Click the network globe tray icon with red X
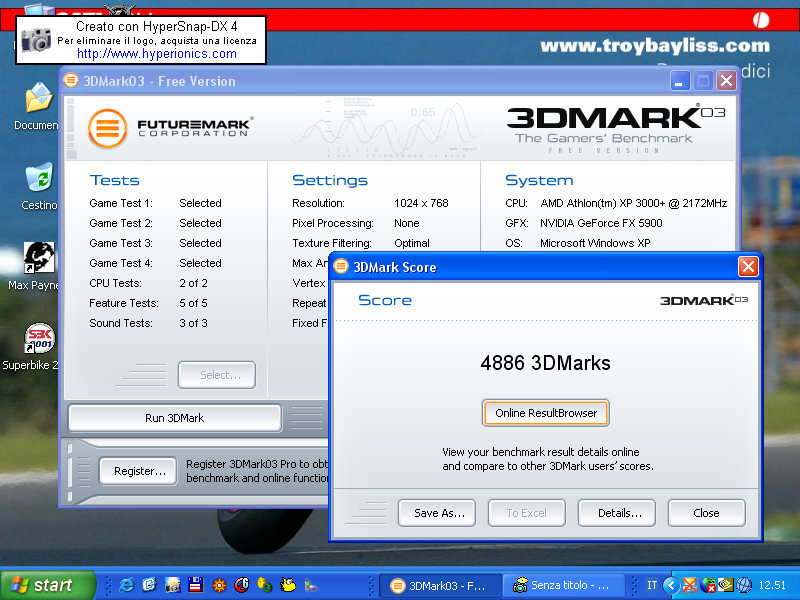 click(x=709, y=585)
